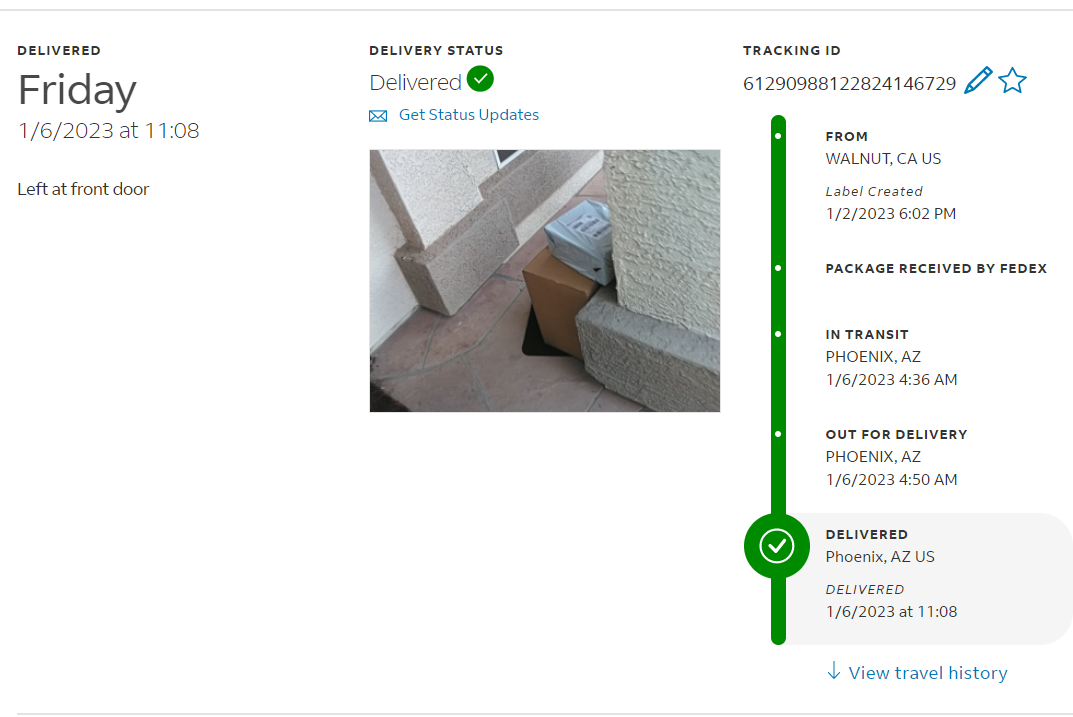Click the Out for Delivery timeline dot

(x=778, y=434)
